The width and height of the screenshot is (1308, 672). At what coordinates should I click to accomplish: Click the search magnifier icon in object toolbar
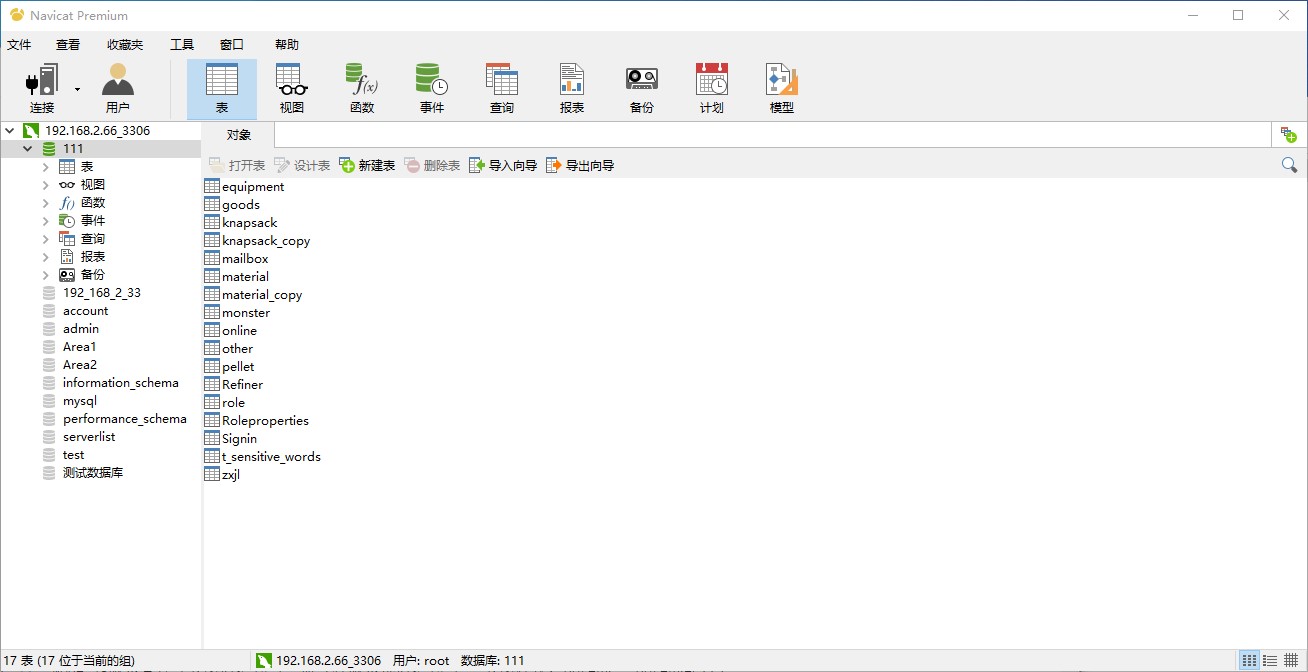1290,165
